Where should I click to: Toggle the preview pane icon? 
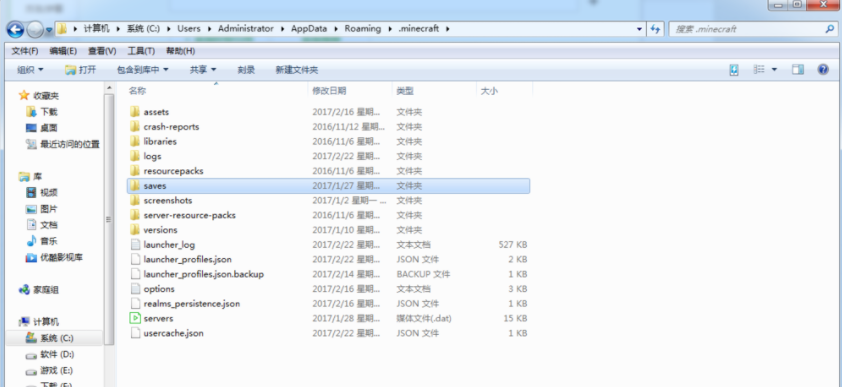797,70
